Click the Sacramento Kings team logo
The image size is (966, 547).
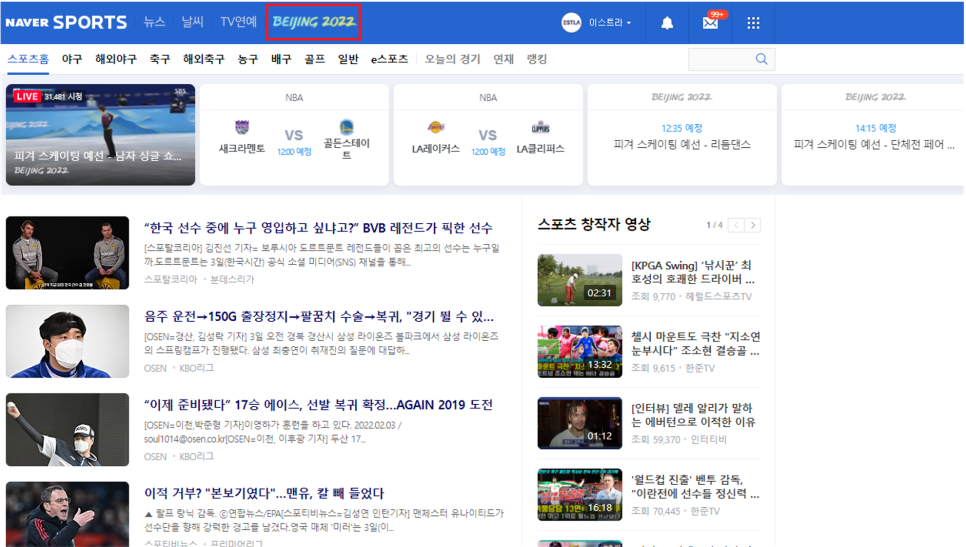coord(242,127)
